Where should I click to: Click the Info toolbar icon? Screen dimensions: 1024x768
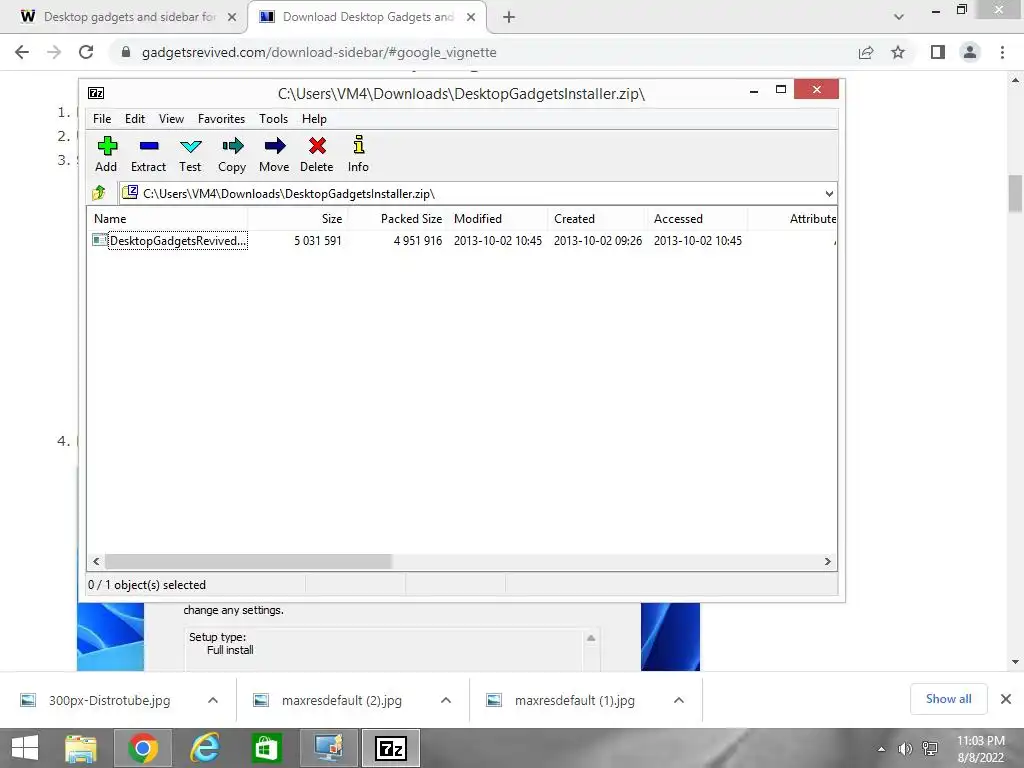click(359, 154)
